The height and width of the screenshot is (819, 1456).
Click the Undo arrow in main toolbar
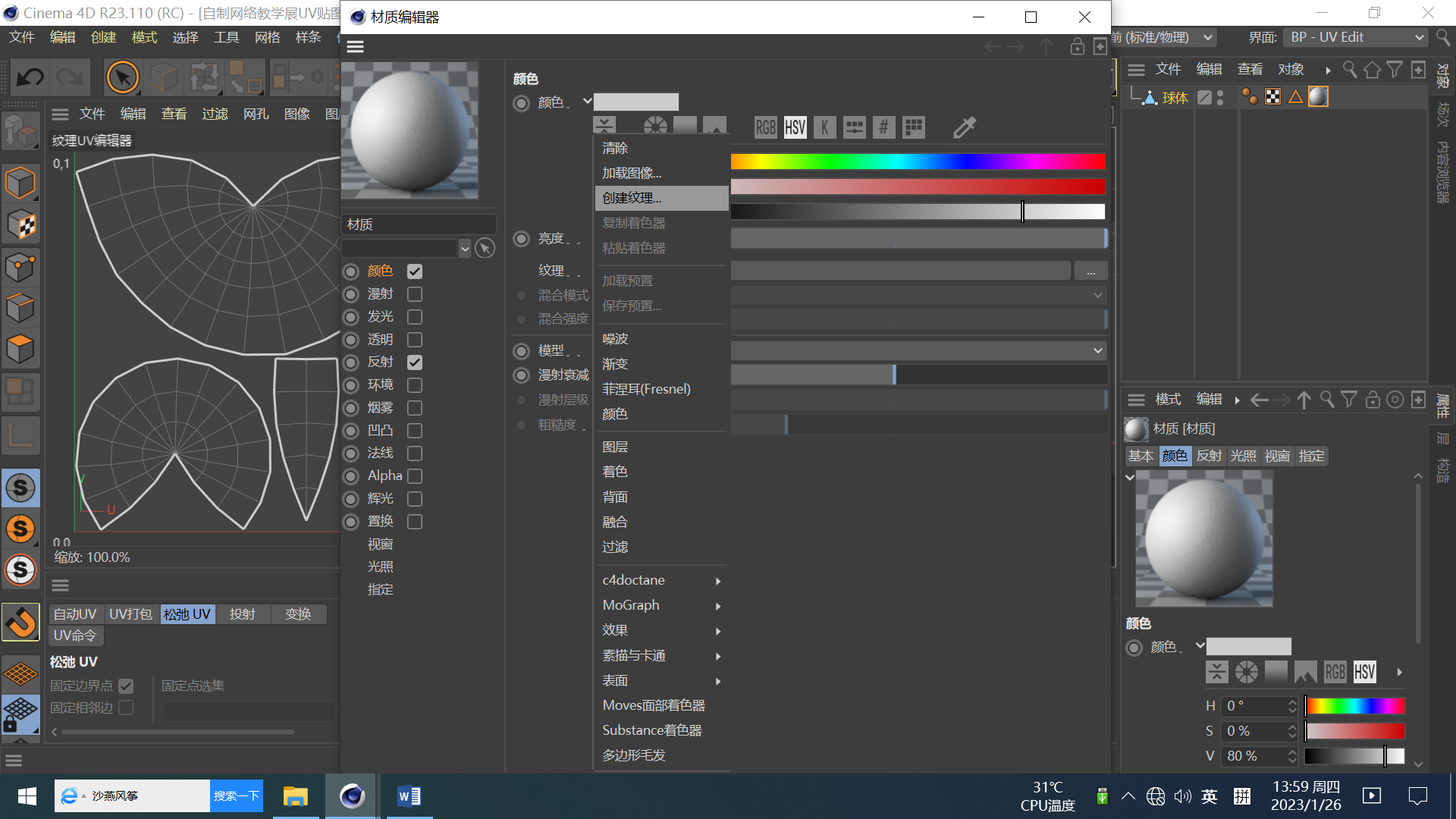30,77
